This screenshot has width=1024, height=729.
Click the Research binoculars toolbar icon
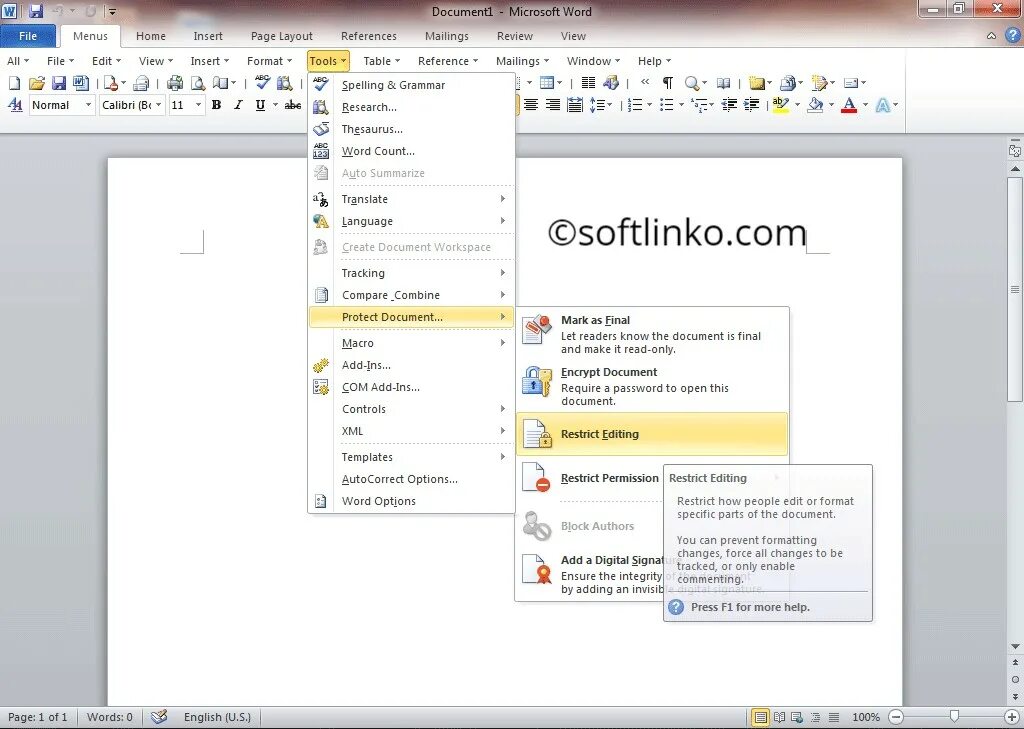pos(284,83)
